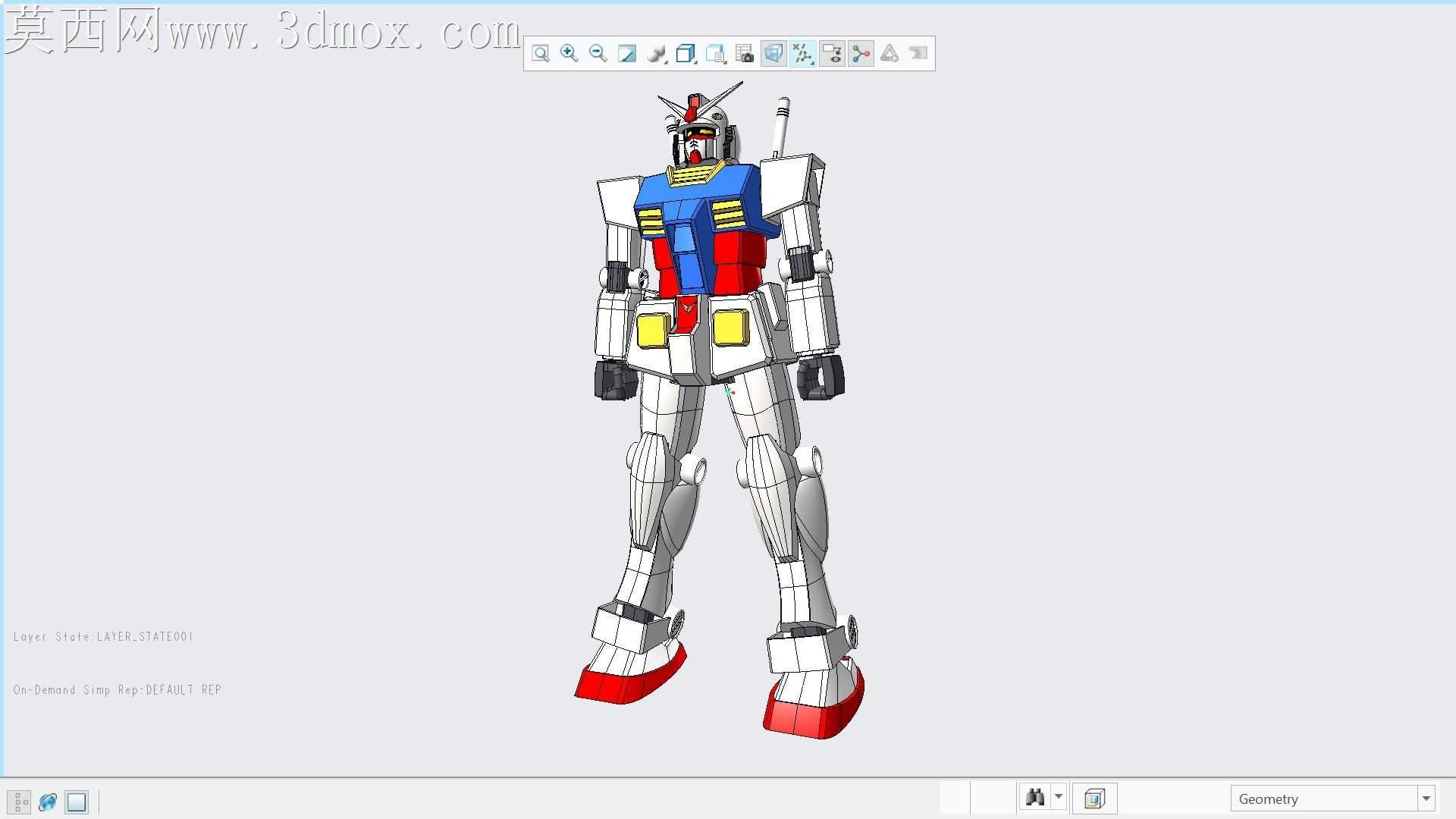The image size is (1456, 819).
Task: Open the Find binoculars tool
Action: (1035, 798)
